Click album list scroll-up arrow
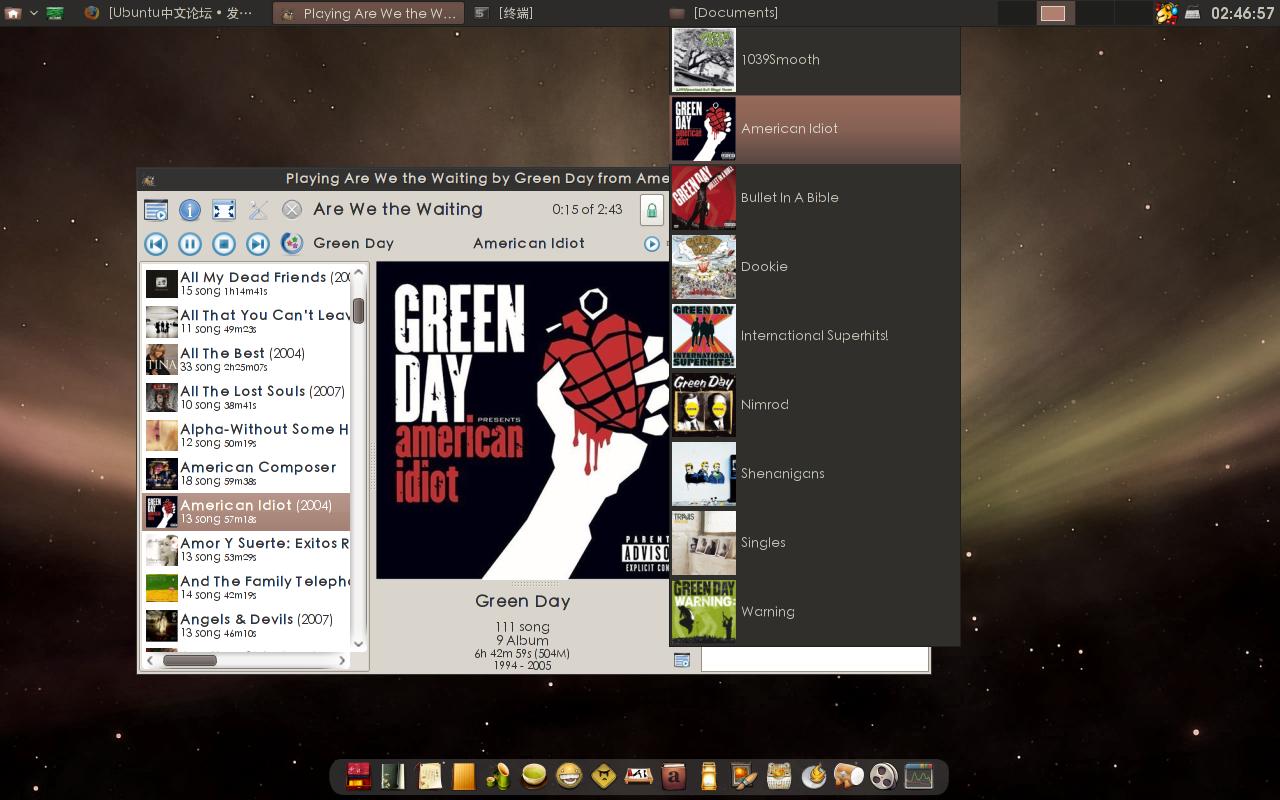Viewport: 1280px width, 800px height. click(x=359, y=272)
